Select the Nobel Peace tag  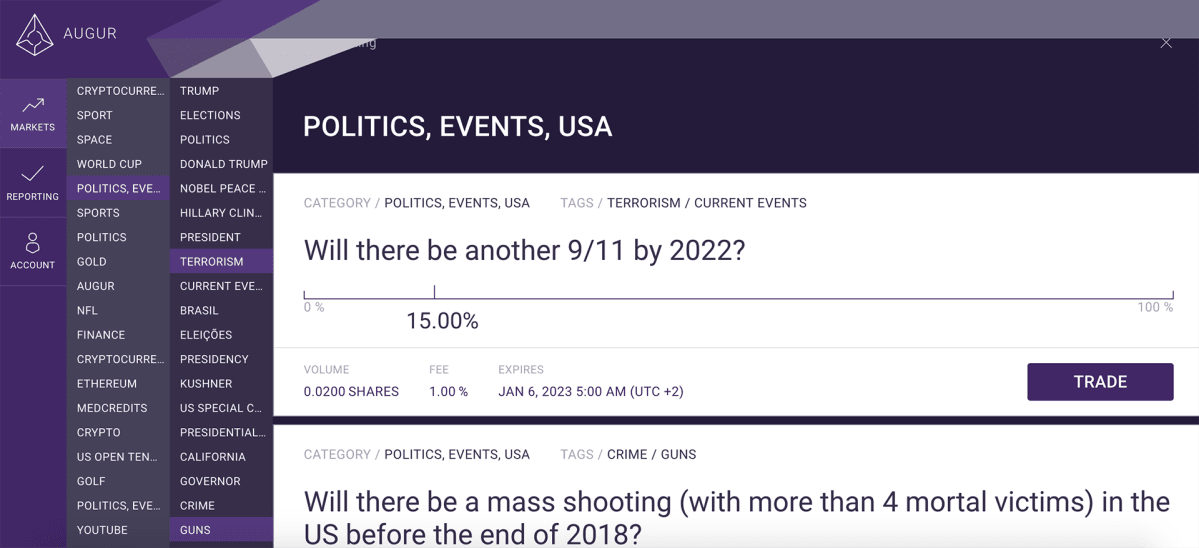(221, 188)
